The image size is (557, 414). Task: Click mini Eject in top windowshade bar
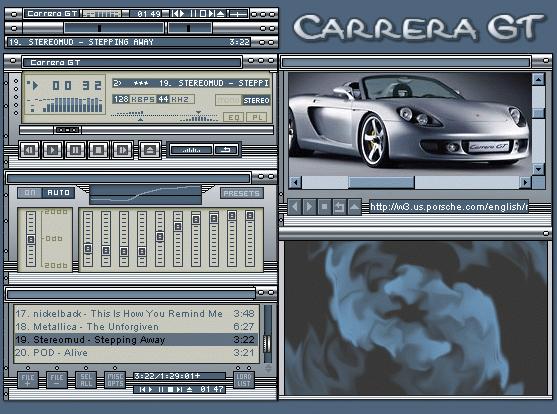221,14
